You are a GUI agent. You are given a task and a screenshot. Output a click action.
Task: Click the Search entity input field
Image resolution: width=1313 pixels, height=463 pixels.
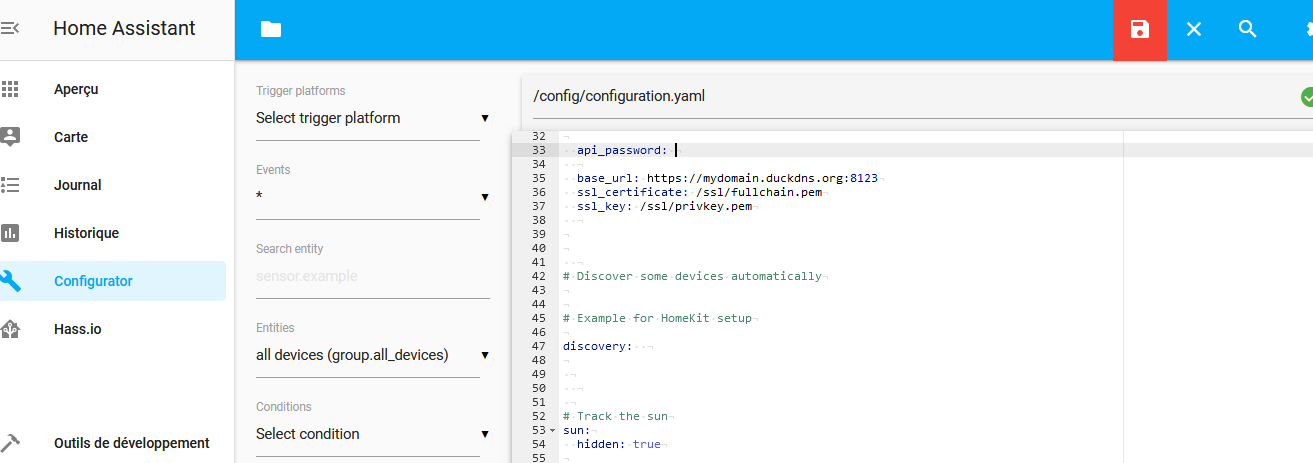click(x=372, y=276)
